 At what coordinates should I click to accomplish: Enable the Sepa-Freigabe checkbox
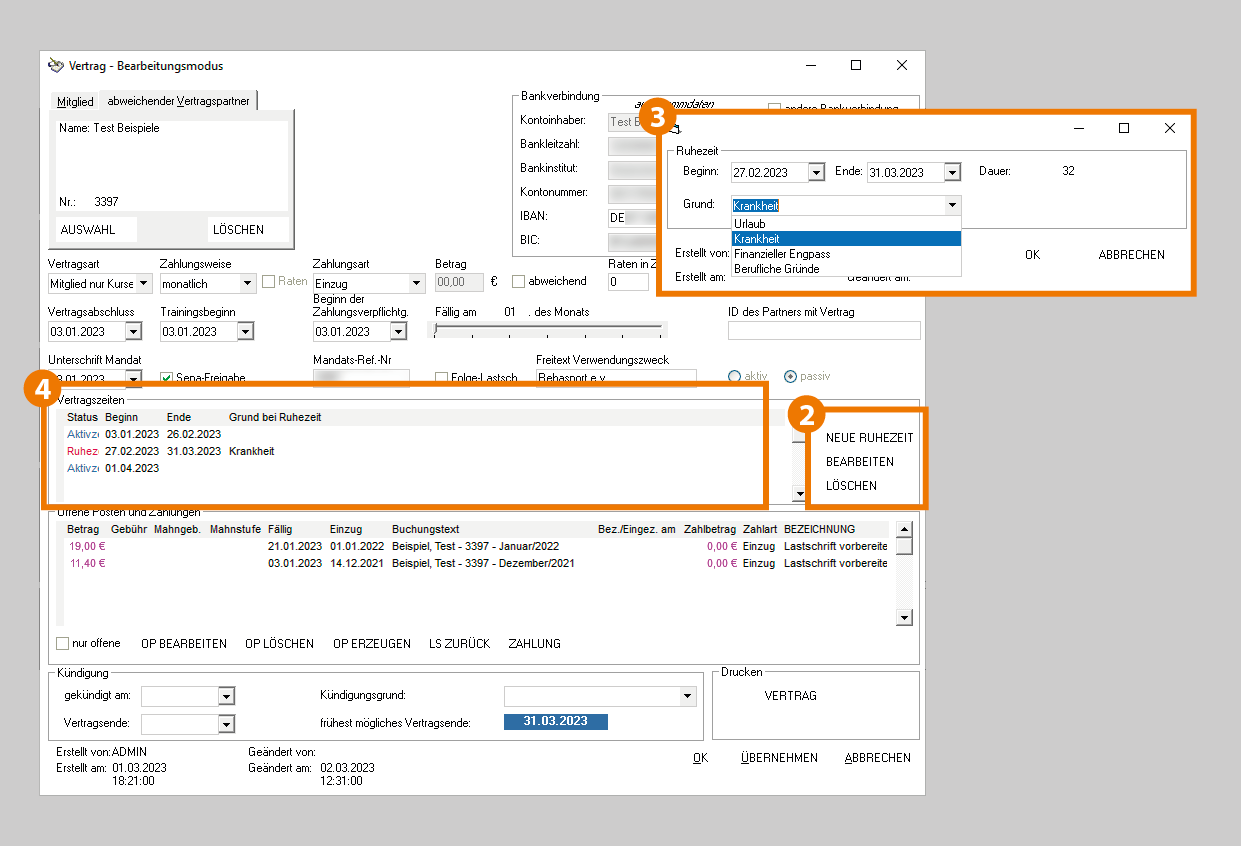167,378
